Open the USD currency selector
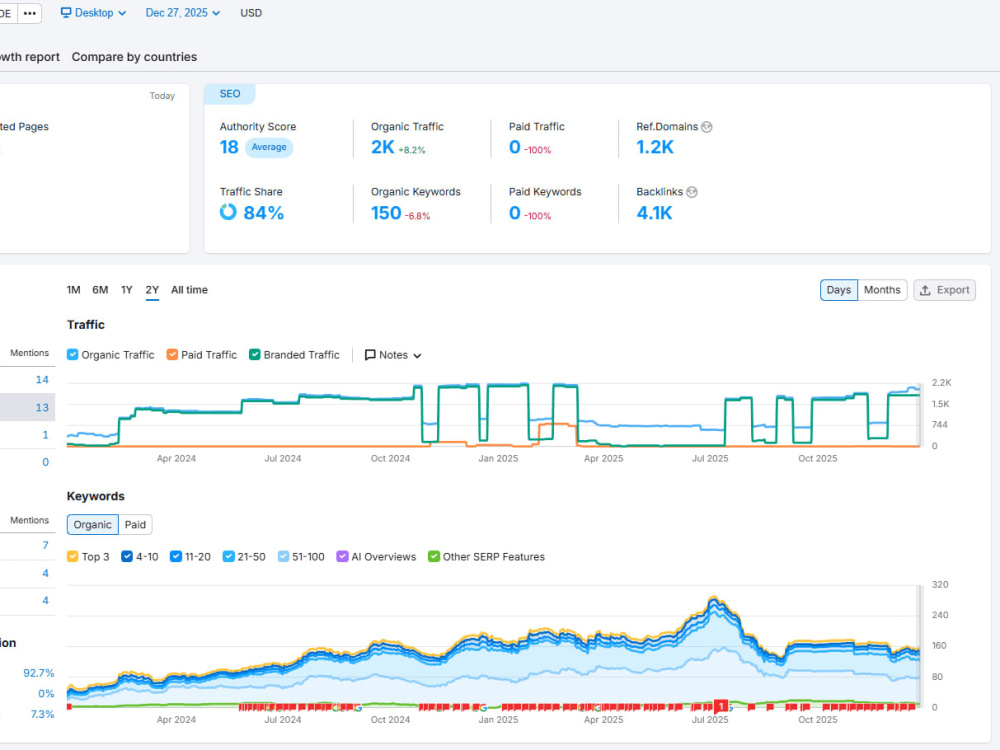Screen dimensions: 1000x750 tap(251, 13)
